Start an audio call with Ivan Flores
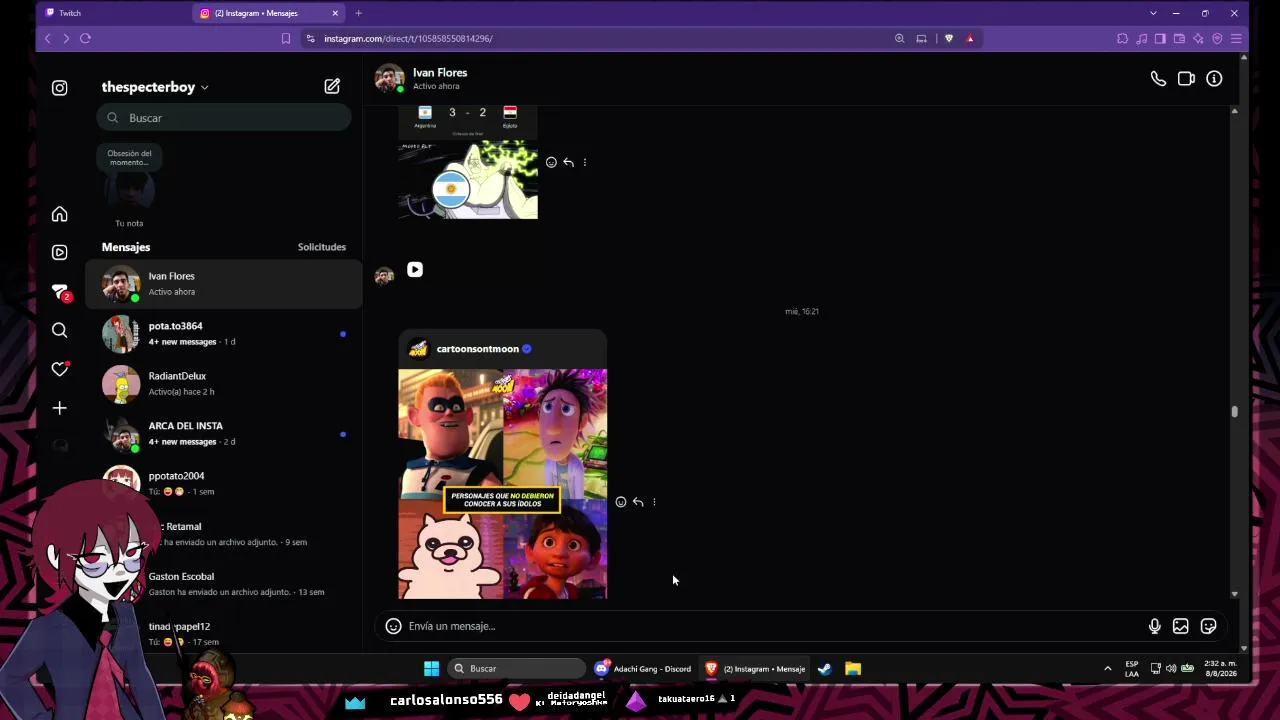 (1158, 79)
